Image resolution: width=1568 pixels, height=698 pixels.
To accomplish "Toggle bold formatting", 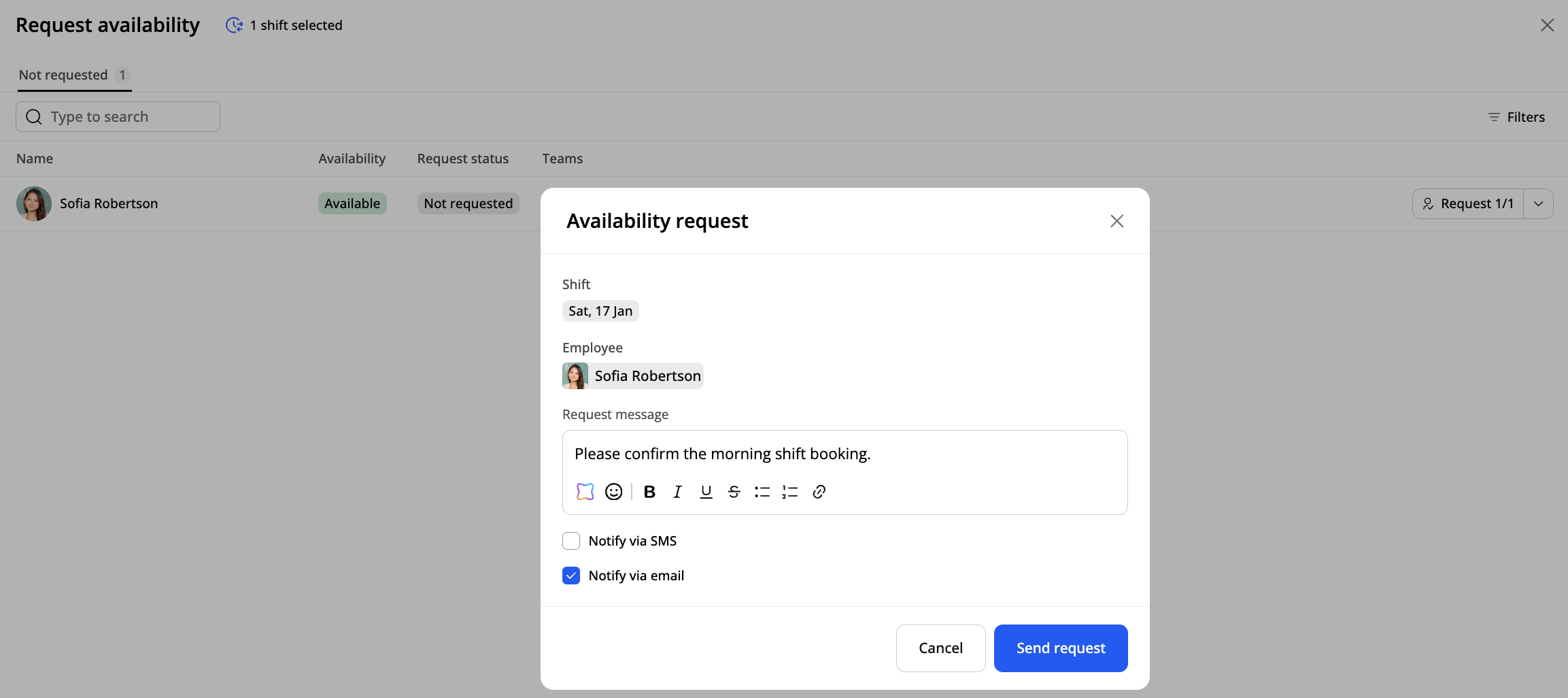I will [649, 492].
